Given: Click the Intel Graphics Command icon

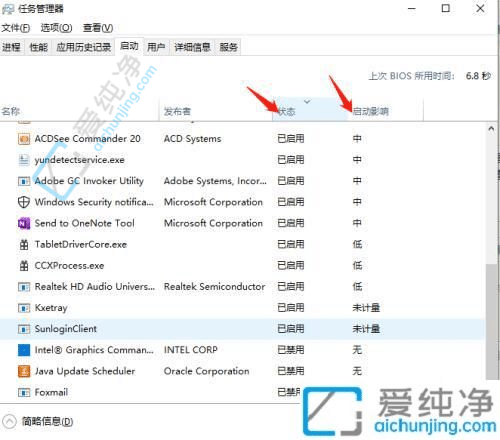Looking at the screenshot, I should click(24, 350).
